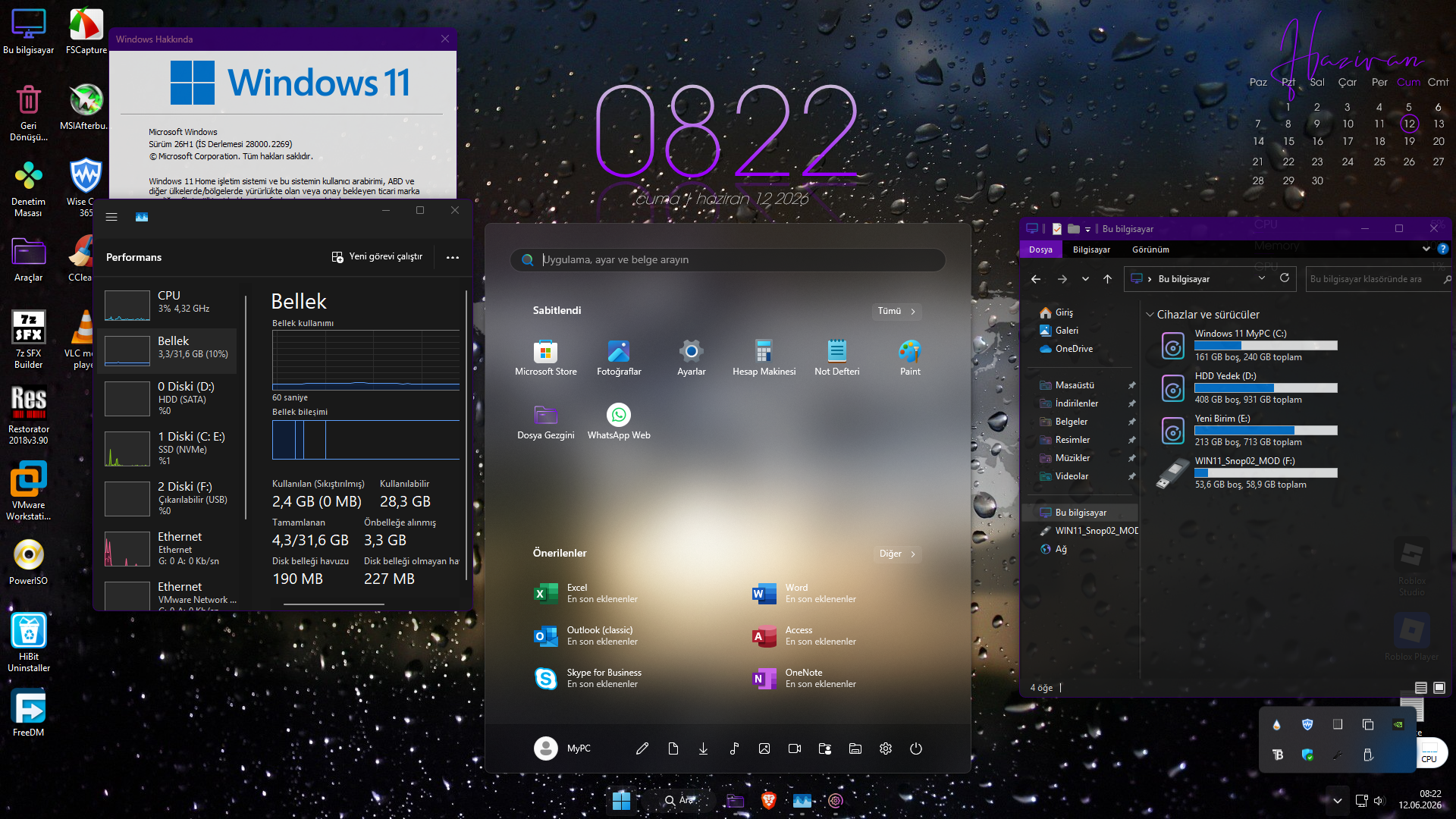Go up one level in File Explorer
The height and width of the screenshot is (819, 1456).
(x=1108, y=279)
